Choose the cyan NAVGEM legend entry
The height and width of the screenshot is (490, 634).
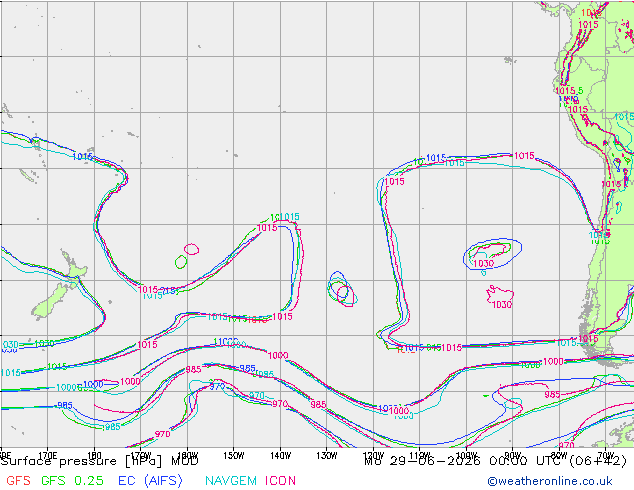click(x=231, y=481)
